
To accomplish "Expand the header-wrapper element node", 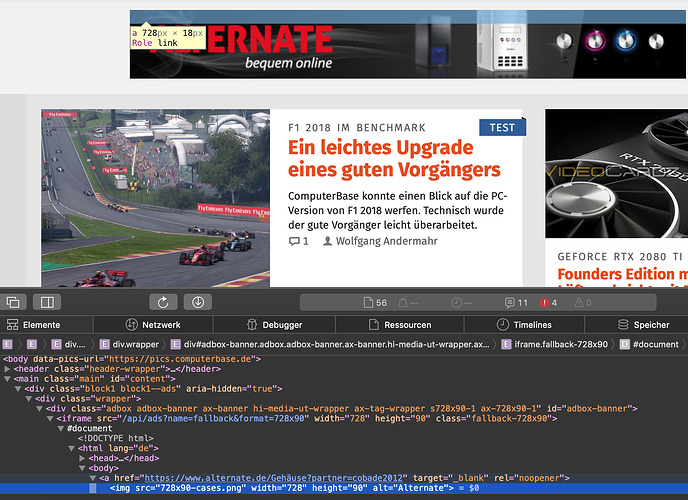I will 8,369.
